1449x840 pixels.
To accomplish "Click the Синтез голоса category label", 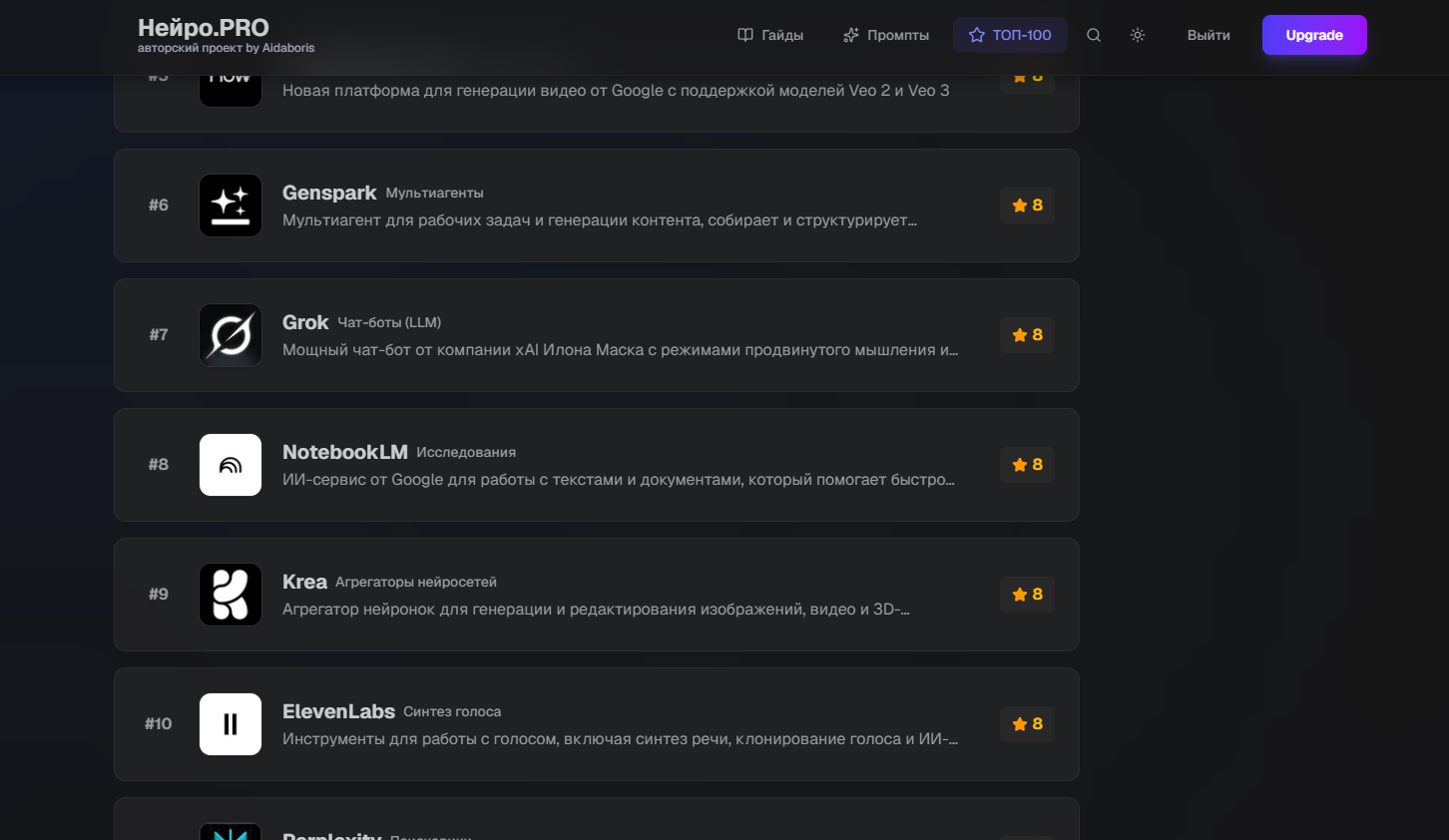I will pos(452,712).
